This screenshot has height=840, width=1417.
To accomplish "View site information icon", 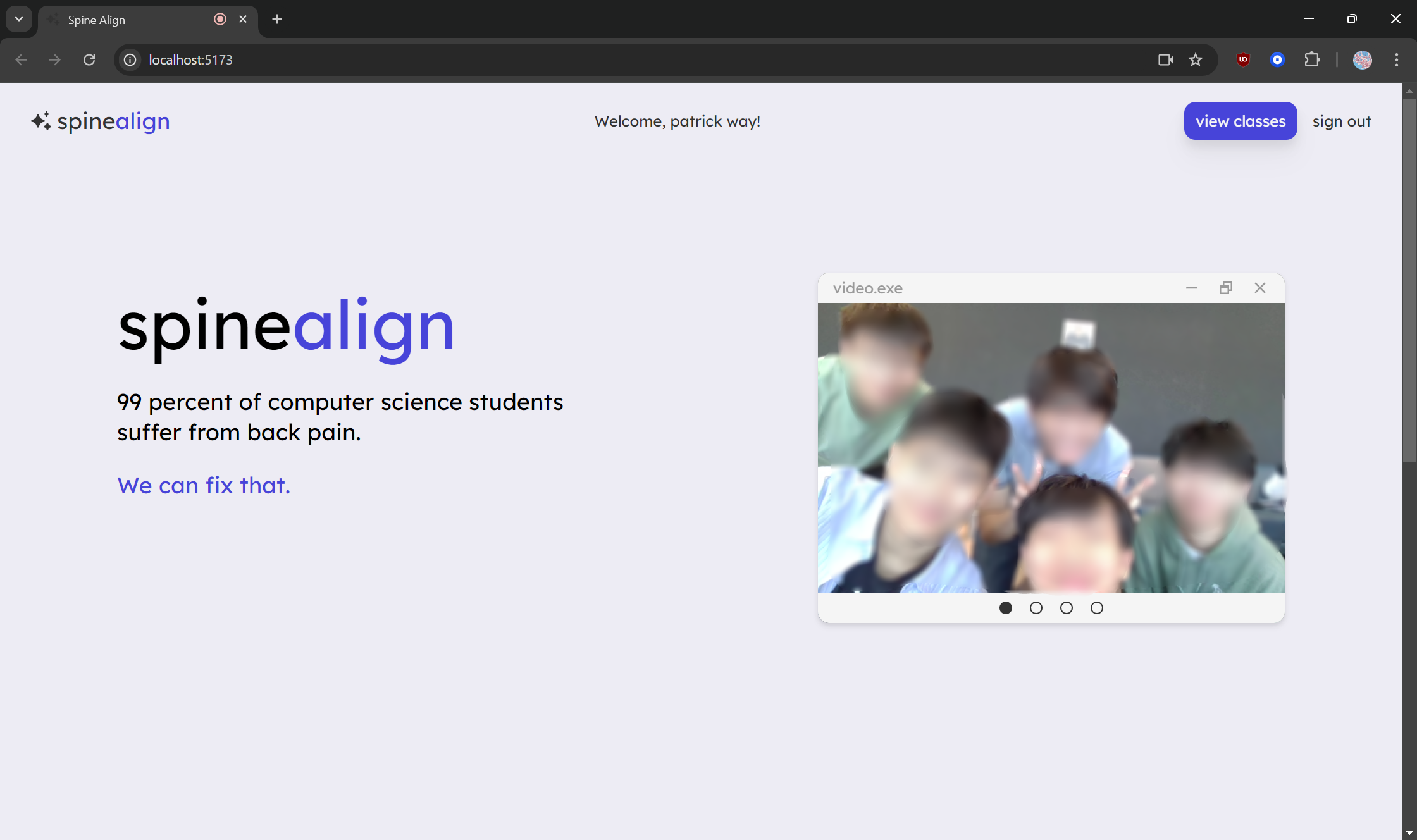I will (x=130, y=59).
